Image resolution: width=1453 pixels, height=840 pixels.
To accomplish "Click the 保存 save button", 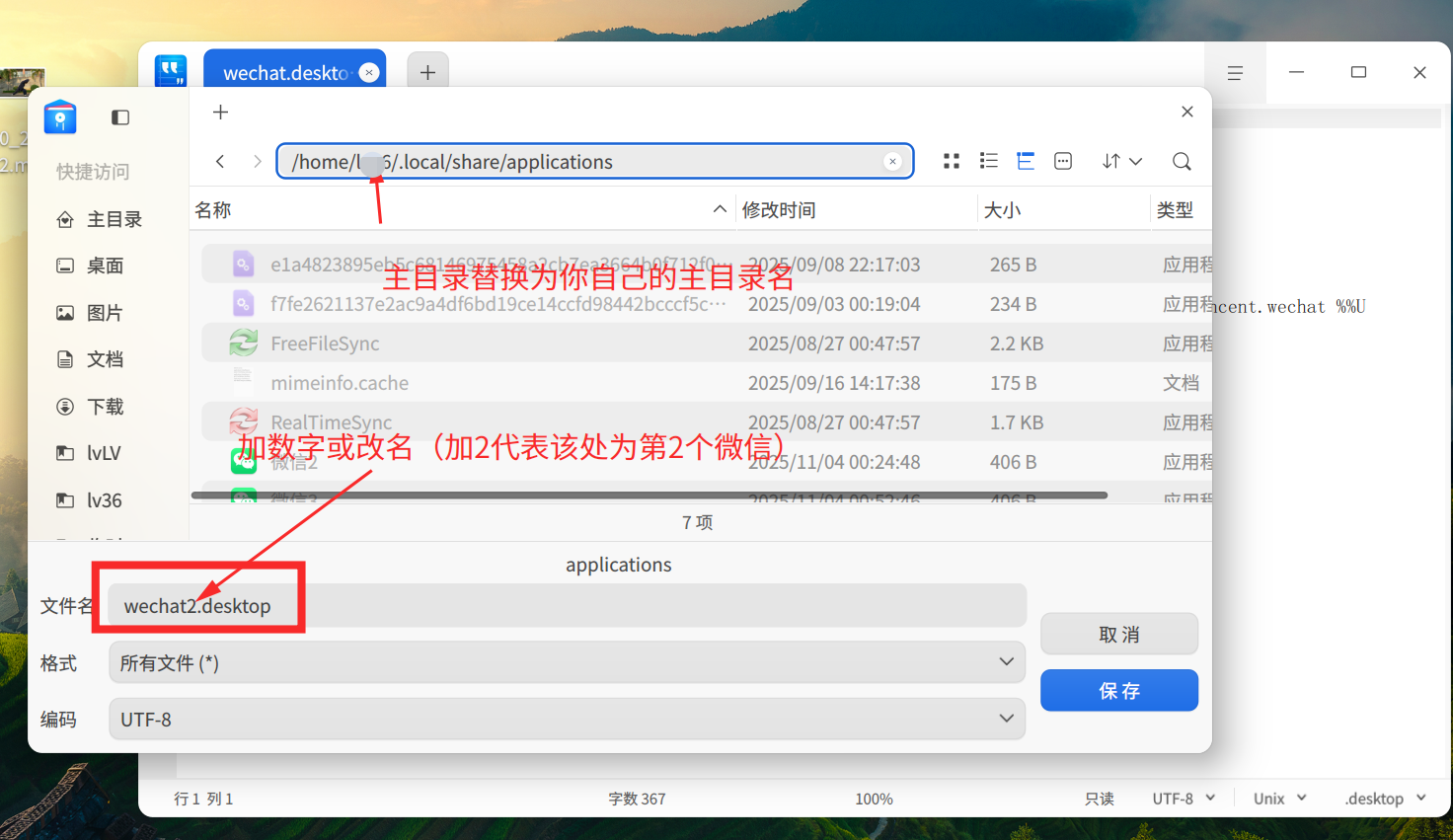I will pyautogui.click(x=1119, y=690).
